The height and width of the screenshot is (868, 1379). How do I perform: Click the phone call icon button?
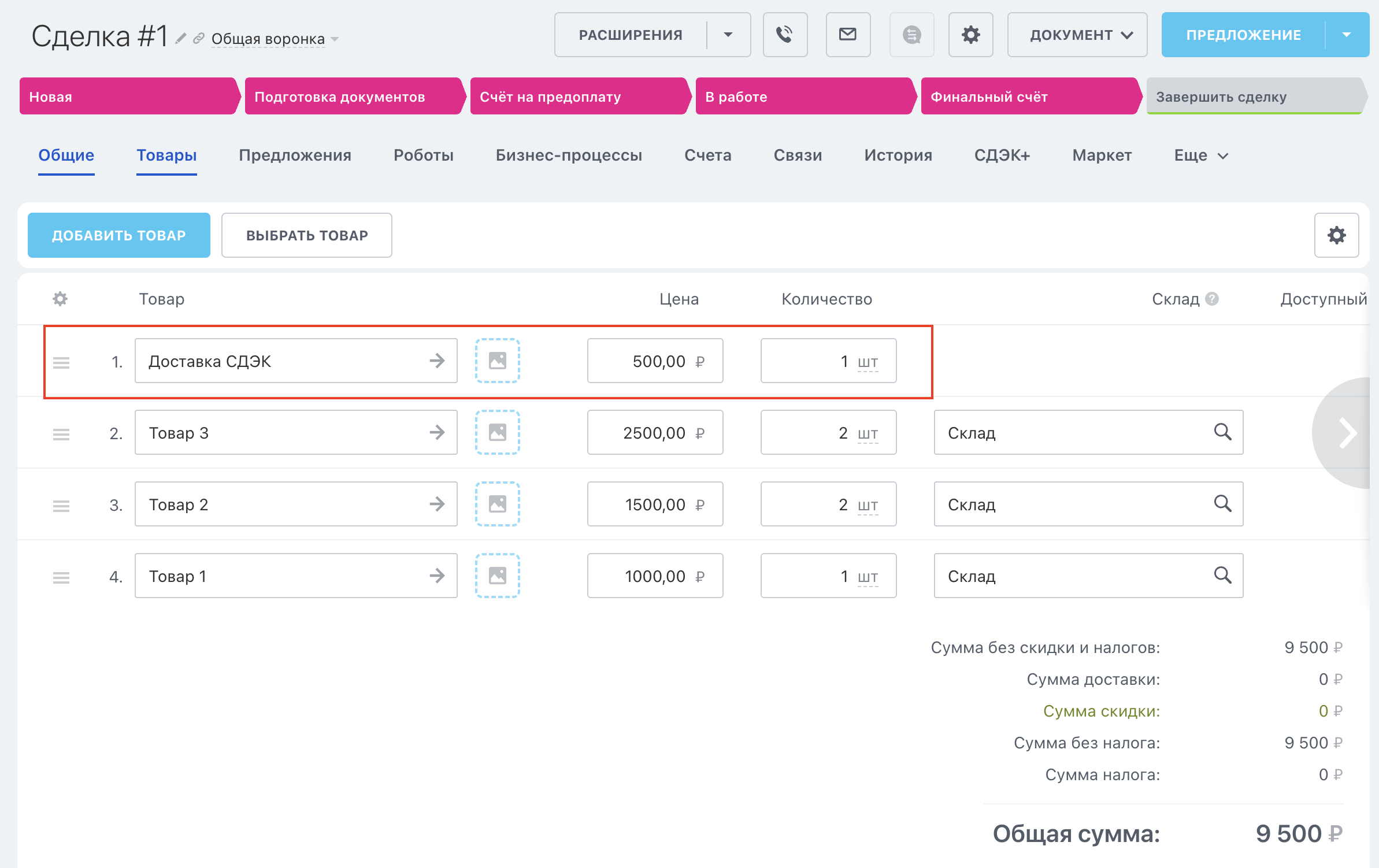coord(784,35)
